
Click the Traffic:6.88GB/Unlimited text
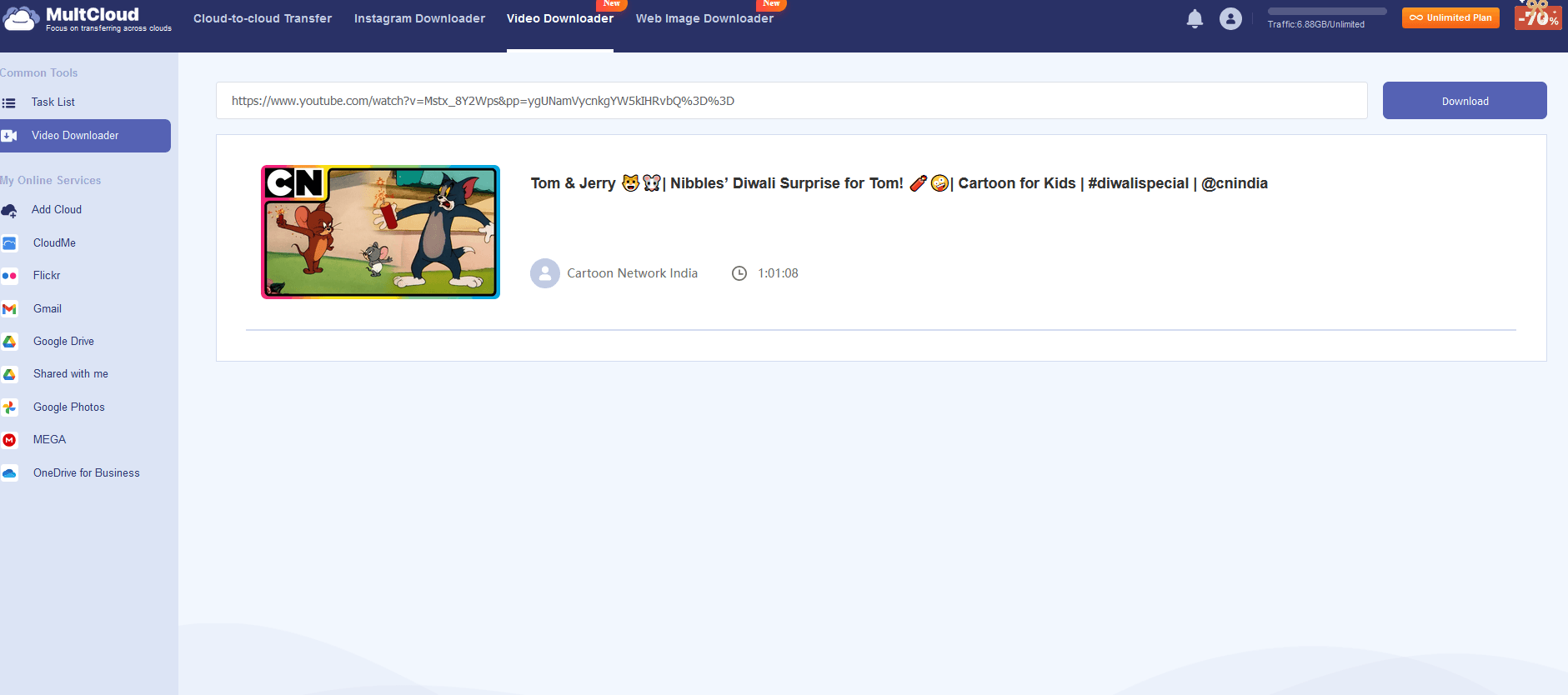click(1316, 24)
